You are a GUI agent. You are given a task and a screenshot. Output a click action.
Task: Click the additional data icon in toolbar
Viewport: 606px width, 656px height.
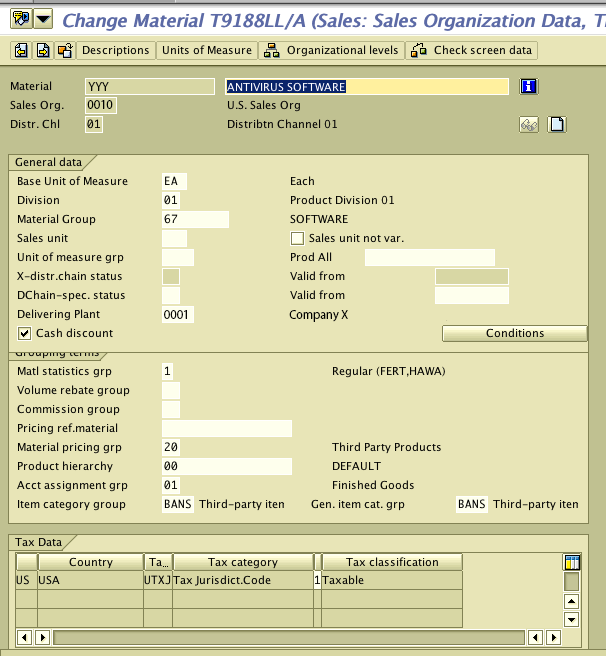point(65,51)
